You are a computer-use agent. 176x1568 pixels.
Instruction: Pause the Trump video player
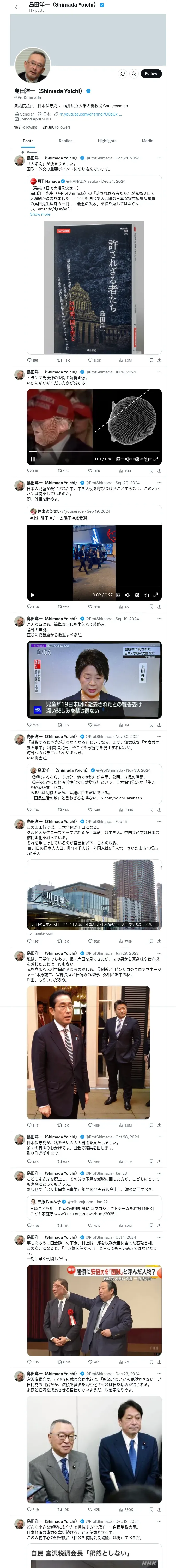pos(33,459)
